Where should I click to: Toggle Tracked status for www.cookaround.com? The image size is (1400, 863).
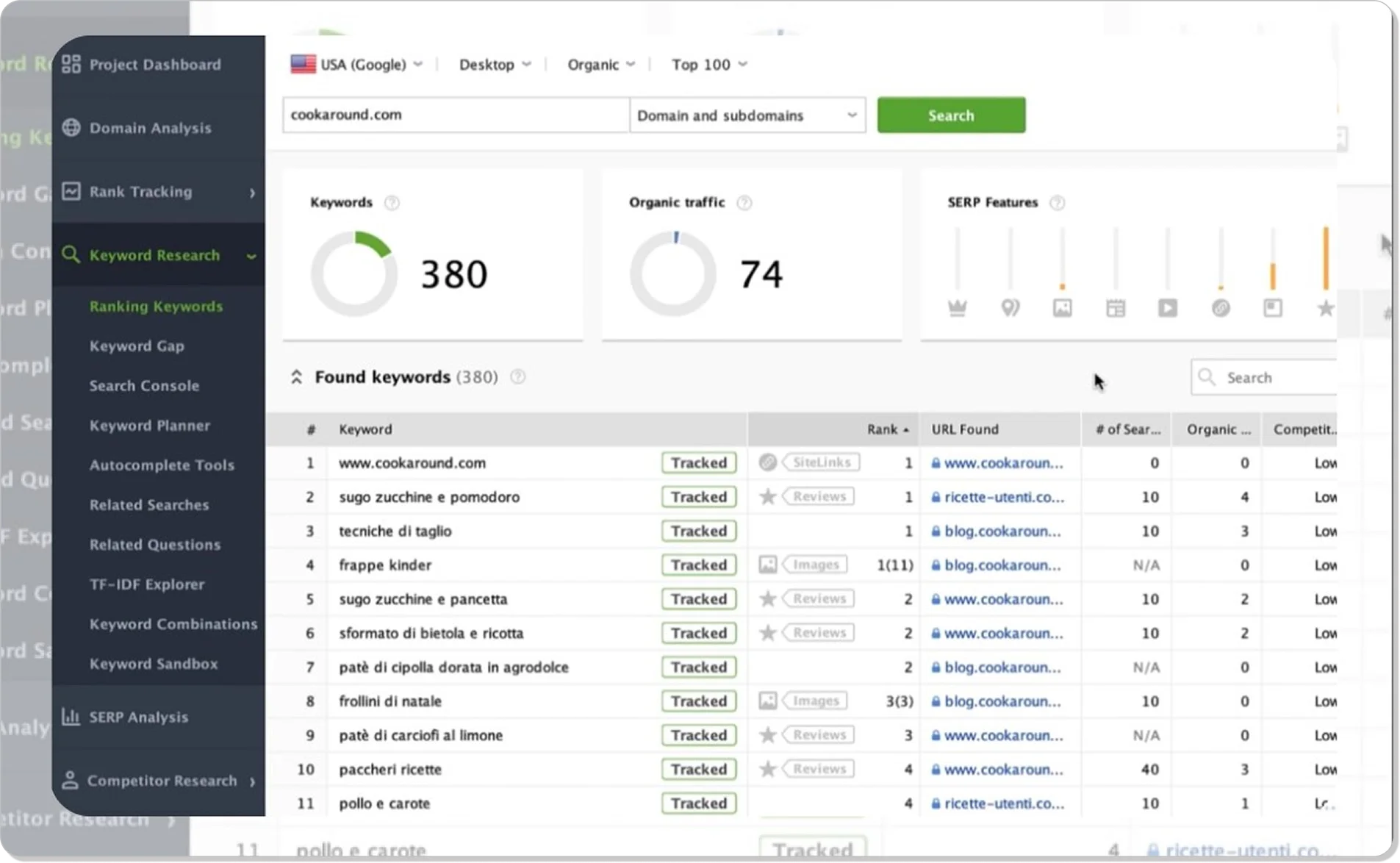[698, 462]
